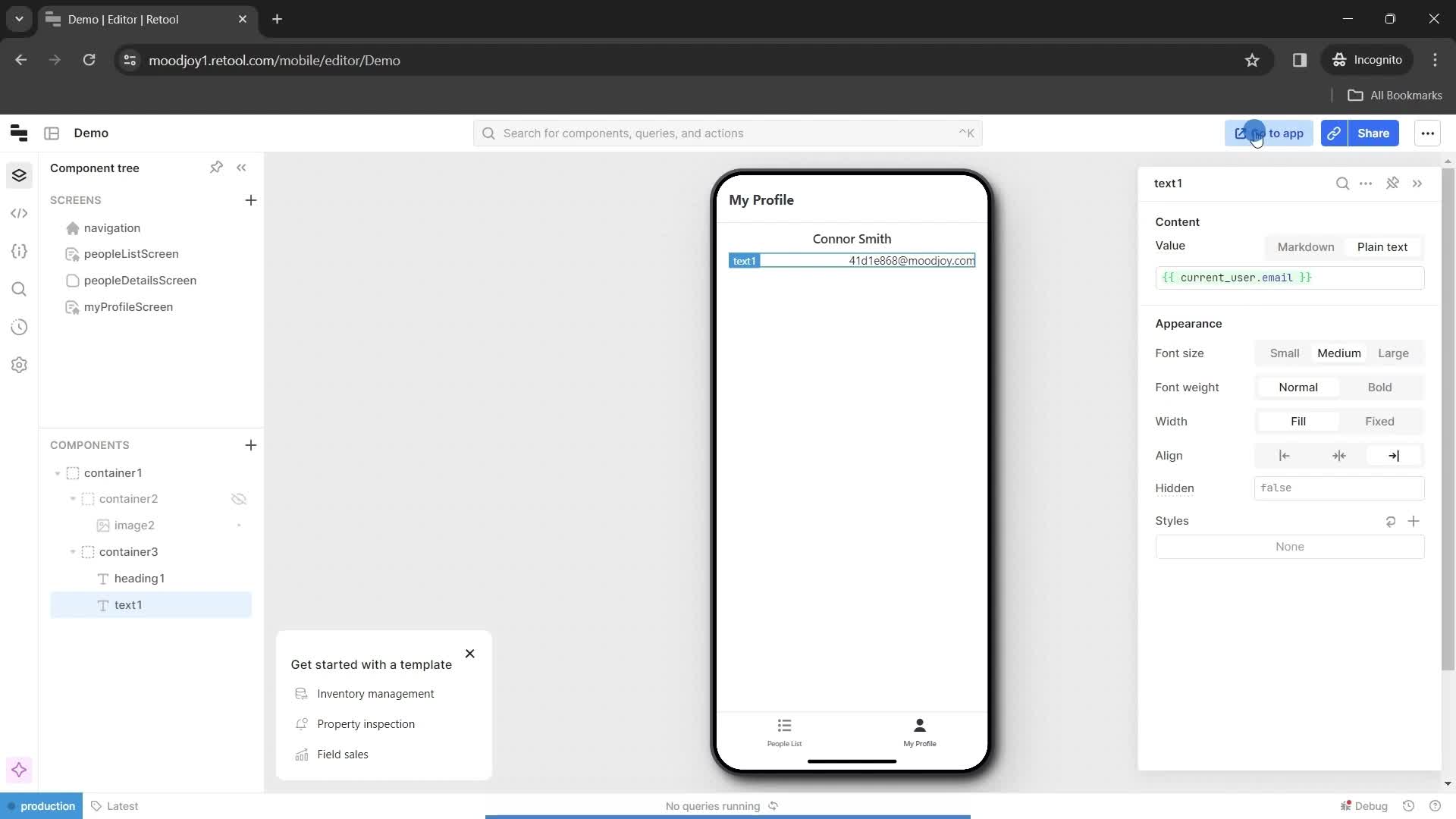Select the People List tab
Viewport: 1456px width, 819px height.
pos(785,732)
